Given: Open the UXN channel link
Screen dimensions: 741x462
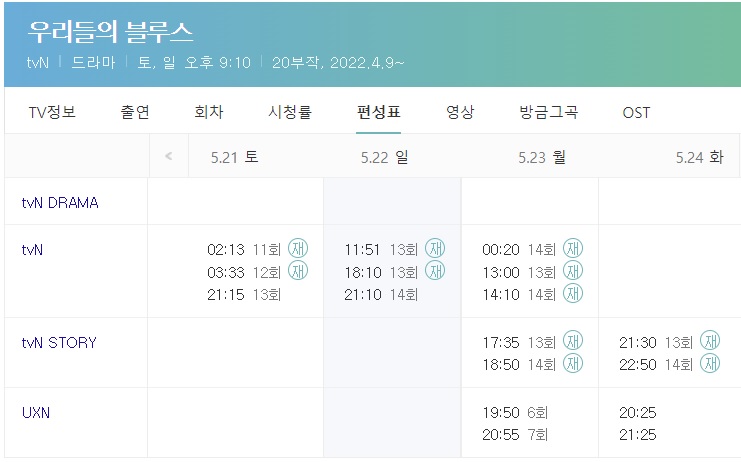Looking at the screenshot, I should coord(36,412).
